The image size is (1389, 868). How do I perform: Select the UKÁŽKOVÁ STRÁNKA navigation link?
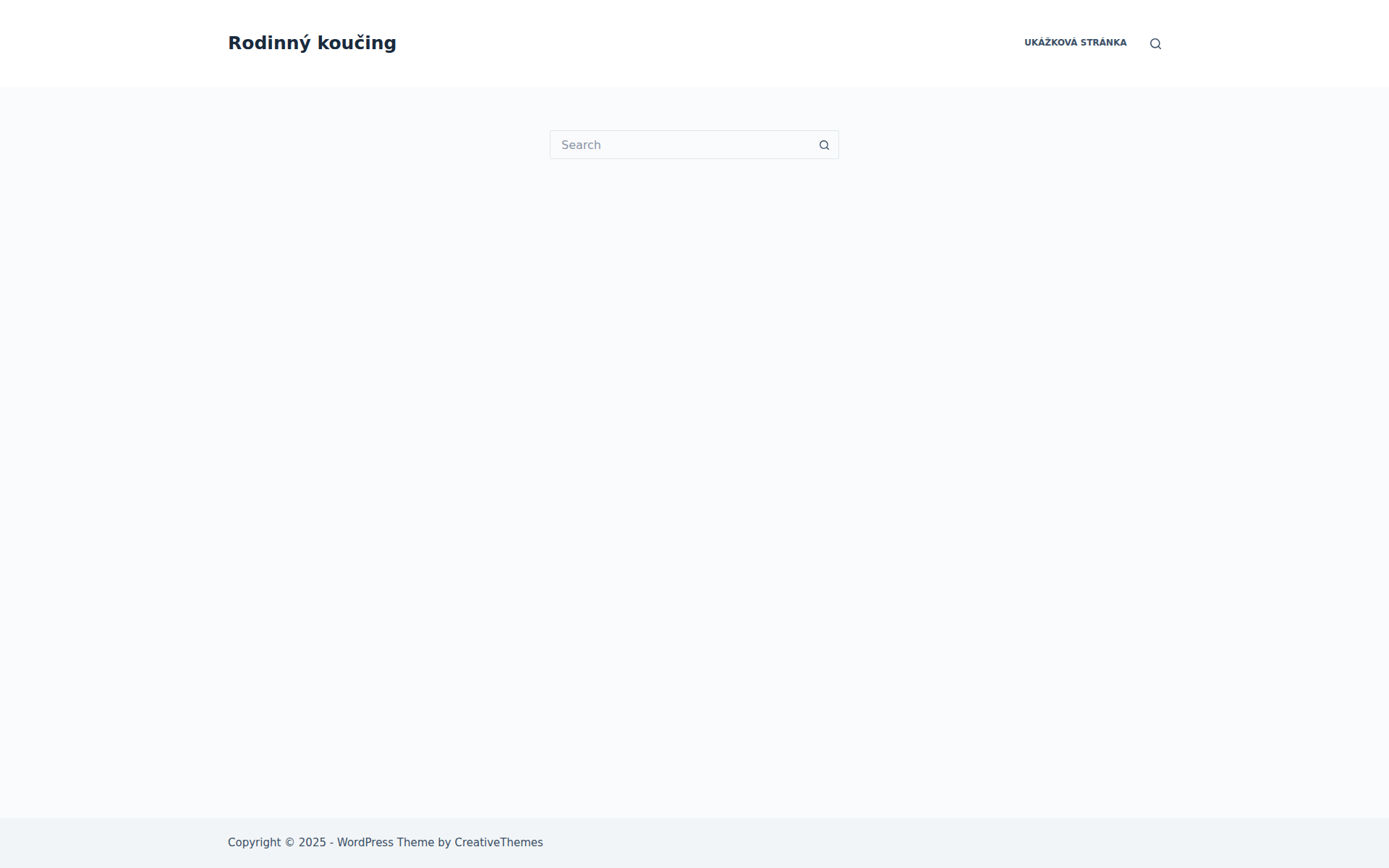pos(1075,43)
